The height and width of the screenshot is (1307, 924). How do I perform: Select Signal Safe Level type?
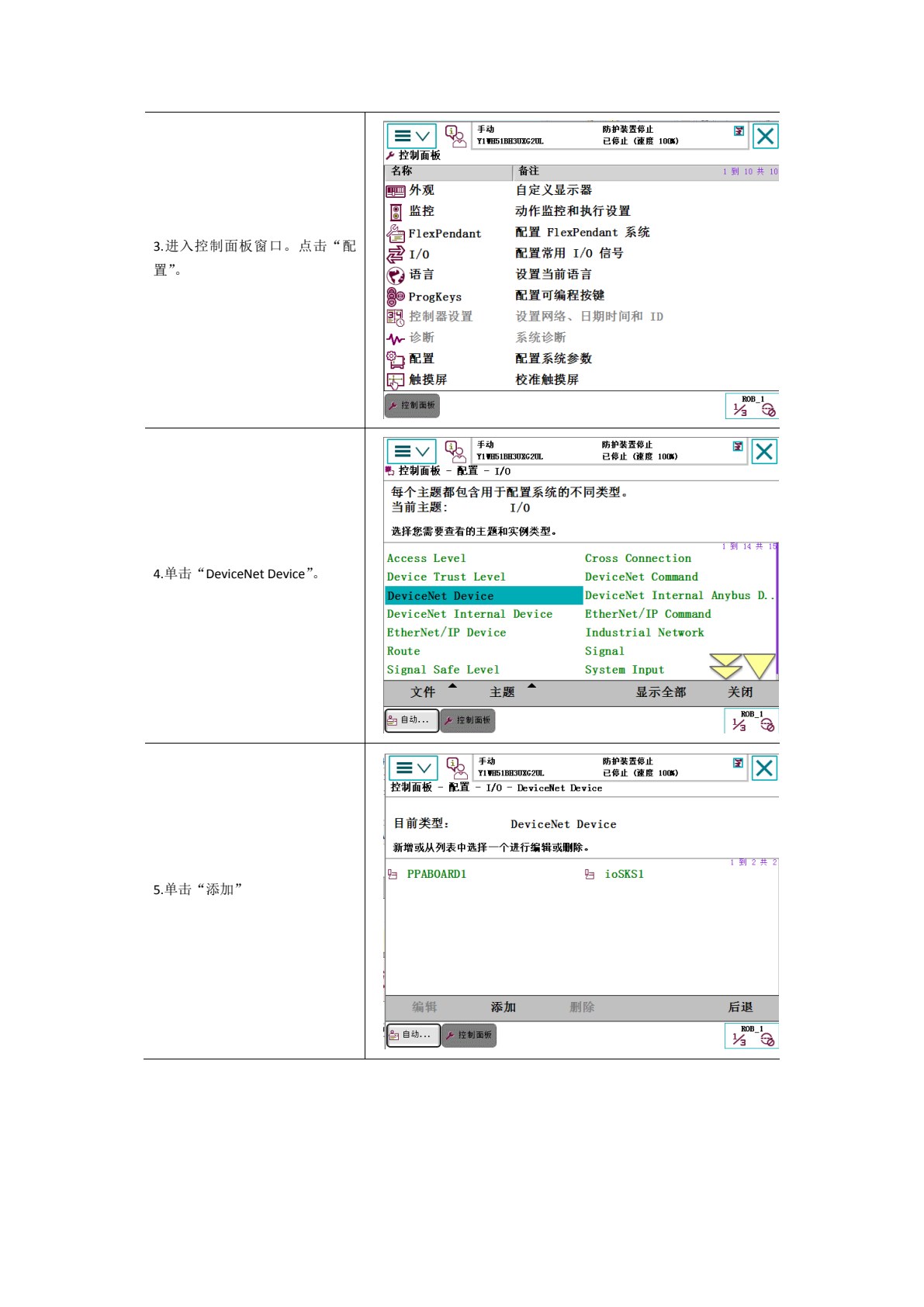pyautogui.click(x=443, y=671)
